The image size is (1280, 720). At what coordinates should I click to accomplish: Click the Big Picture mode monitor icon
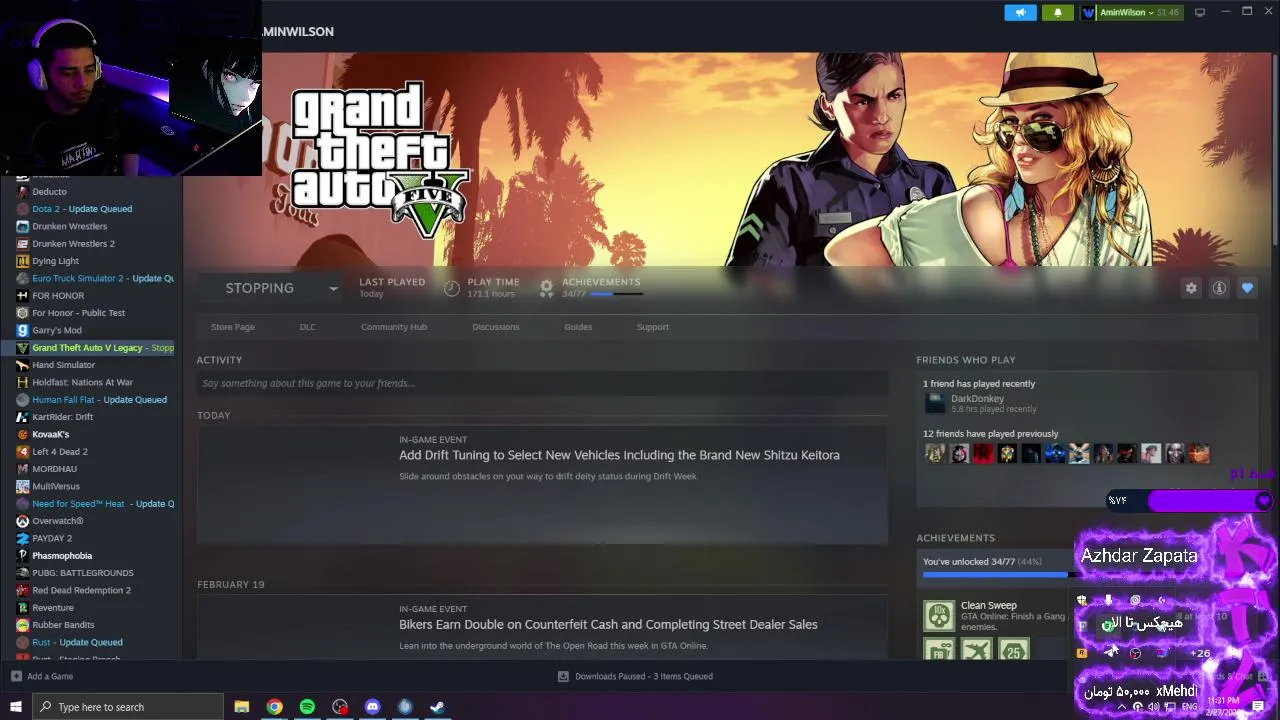1200,12
